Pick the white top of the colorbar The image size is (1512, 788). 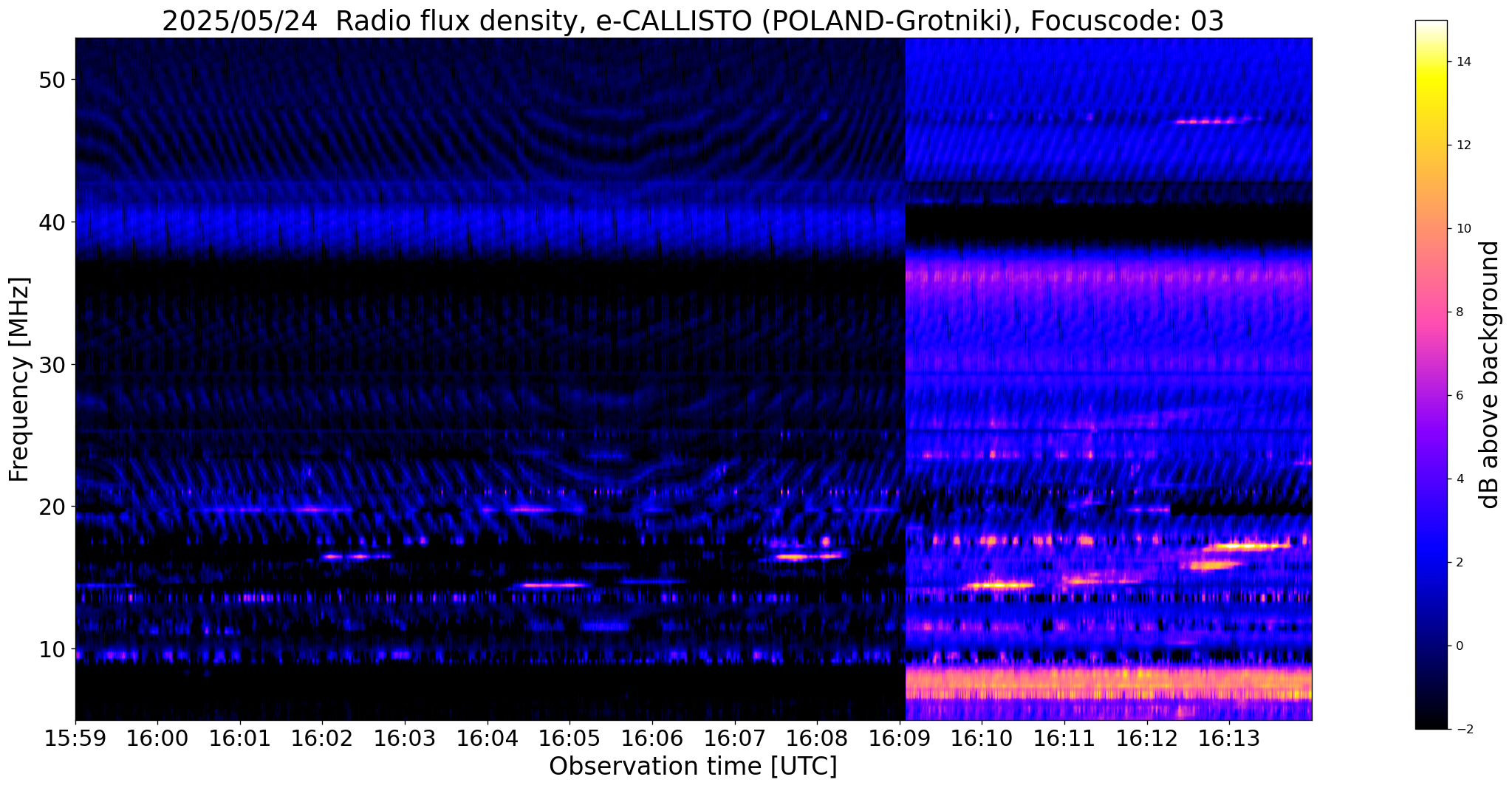coord(1431,25)
